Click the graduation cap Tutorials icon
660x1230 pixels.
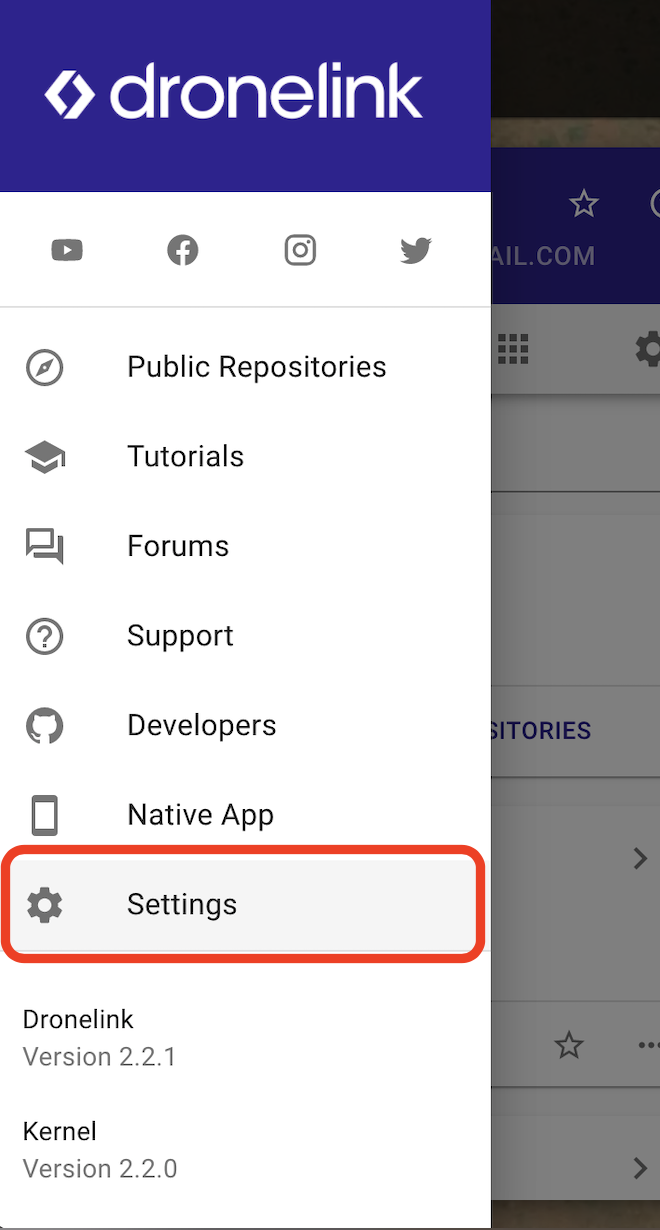pyautogui.click(x=45, y=457)
